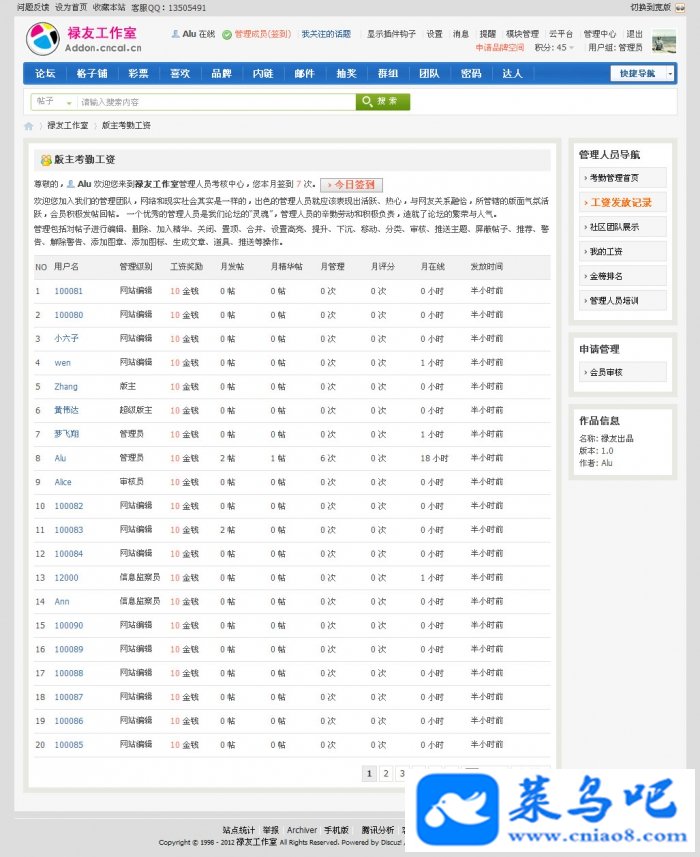
Task: Open the 抽奖 navigation tab
Action: [x=346, y=73]
